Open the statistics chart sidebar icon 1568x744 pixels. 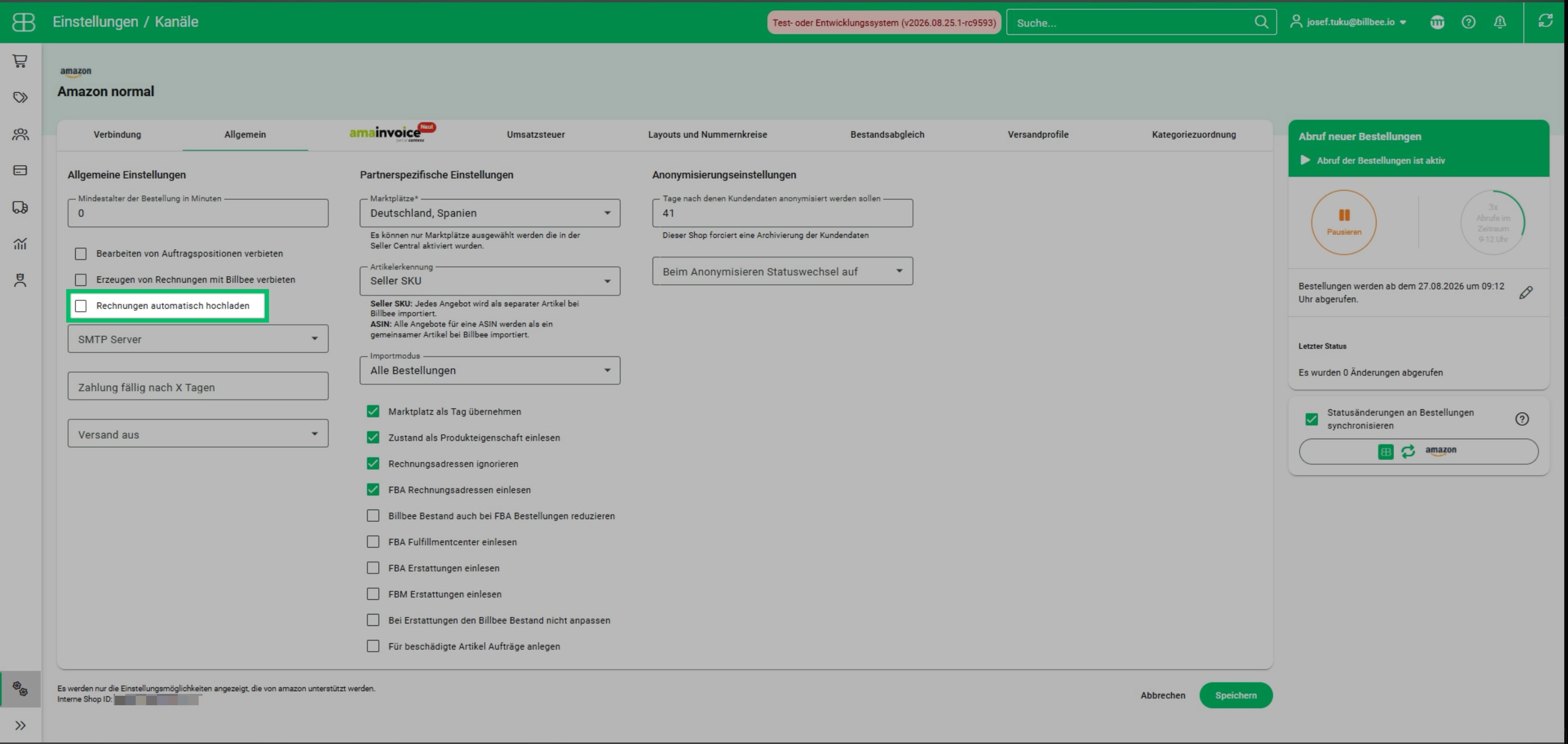20,243
